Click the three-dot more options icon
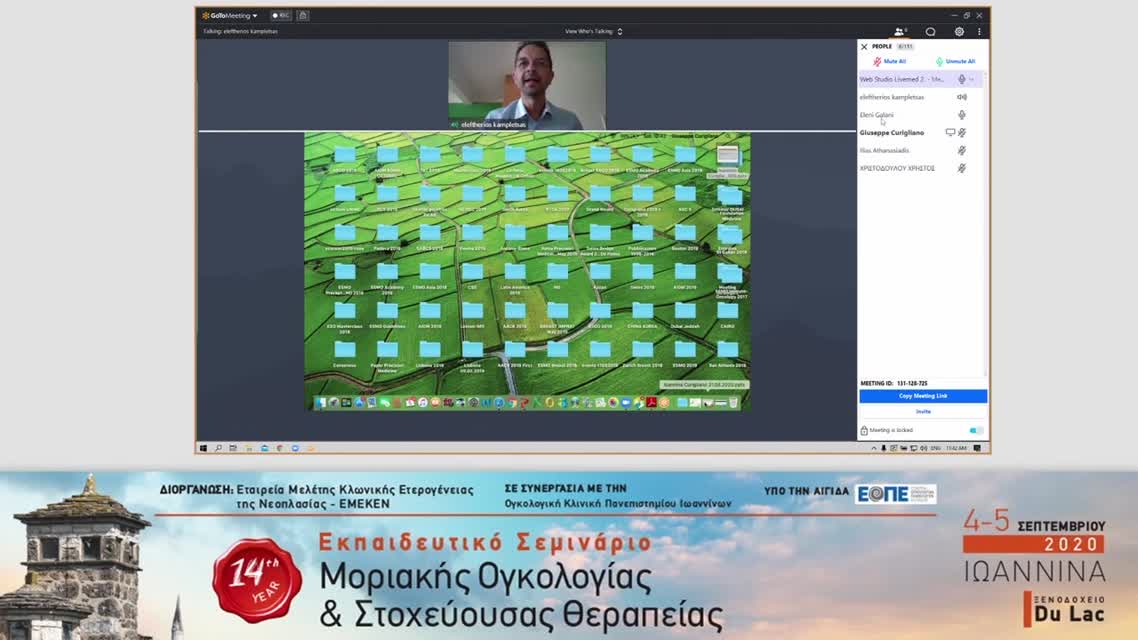 pos(979,32)
